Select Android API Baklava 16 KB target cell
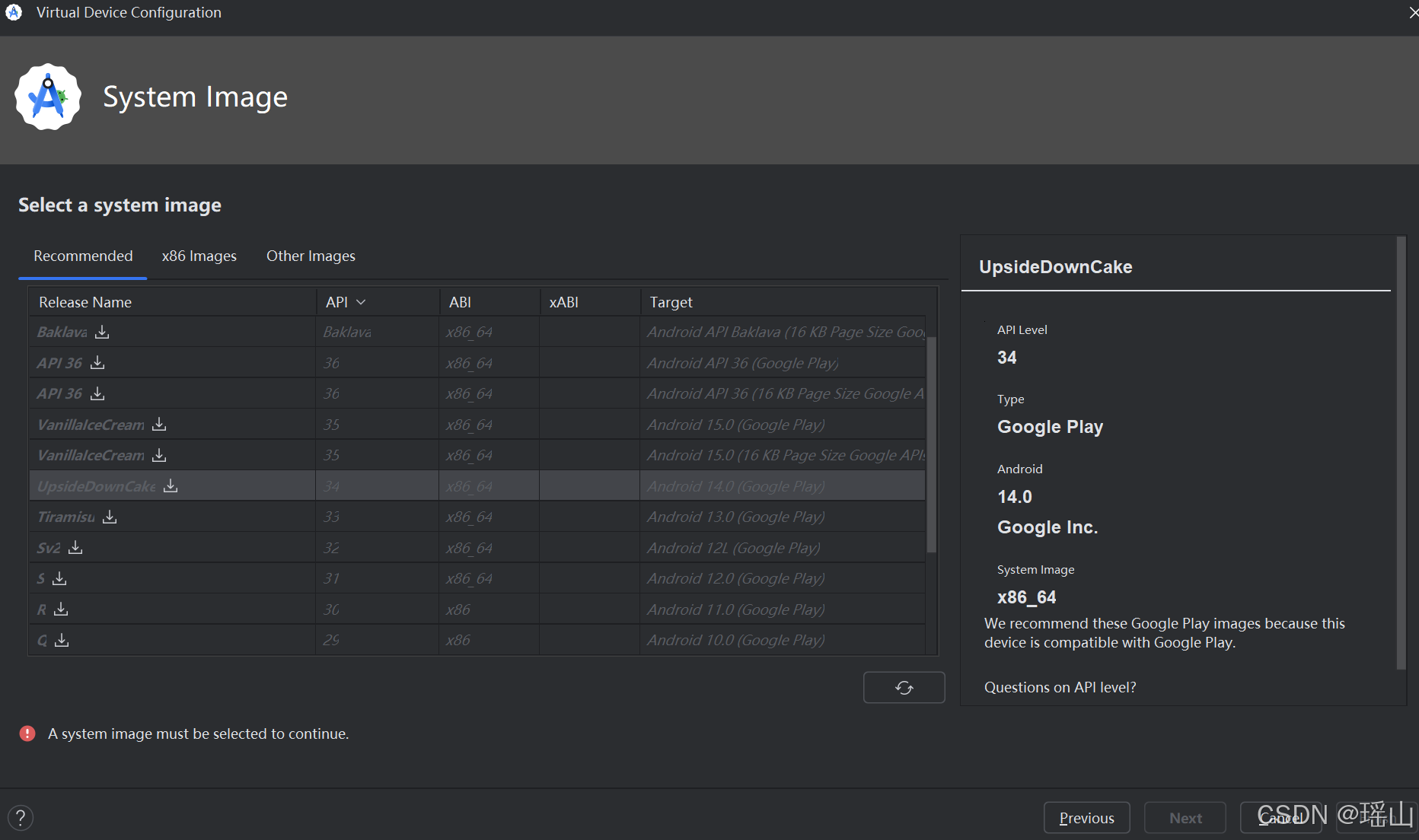This screenshot has height=840, width=1419. pos(783,332)
